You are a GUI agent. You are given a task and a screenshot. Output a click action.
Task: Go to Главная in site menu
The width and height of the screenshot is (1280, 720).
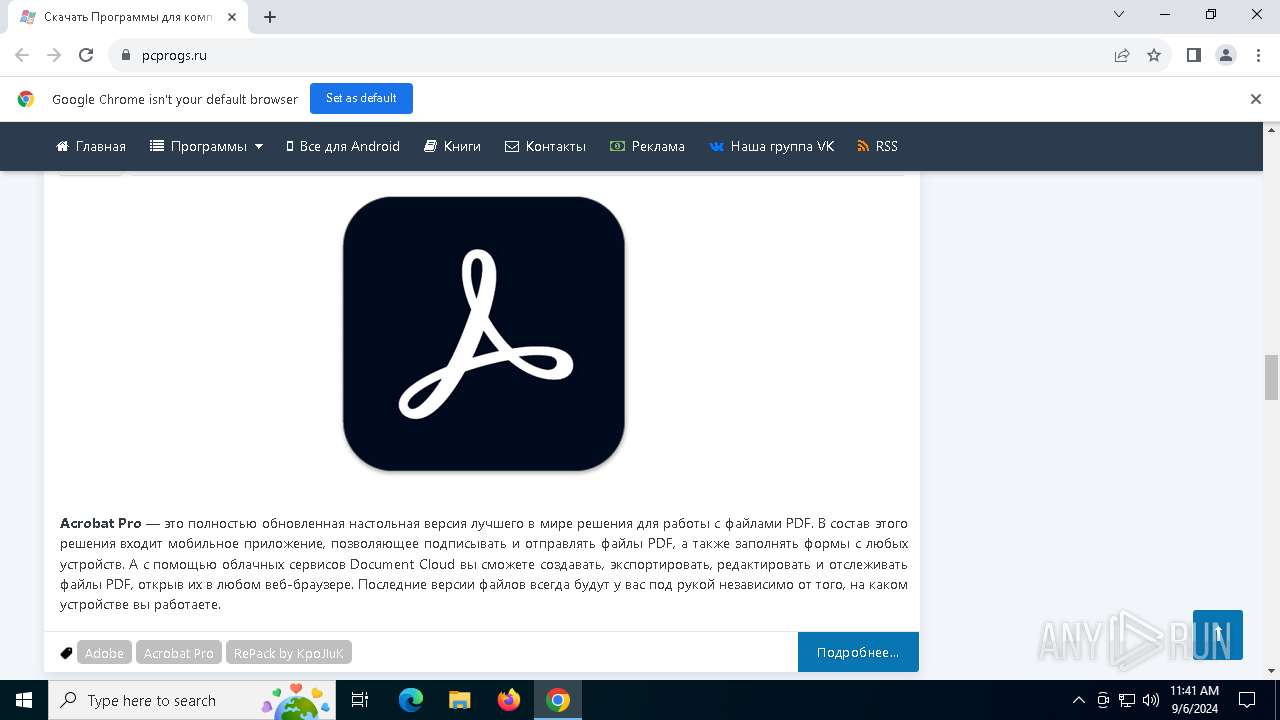coord(91,146)
